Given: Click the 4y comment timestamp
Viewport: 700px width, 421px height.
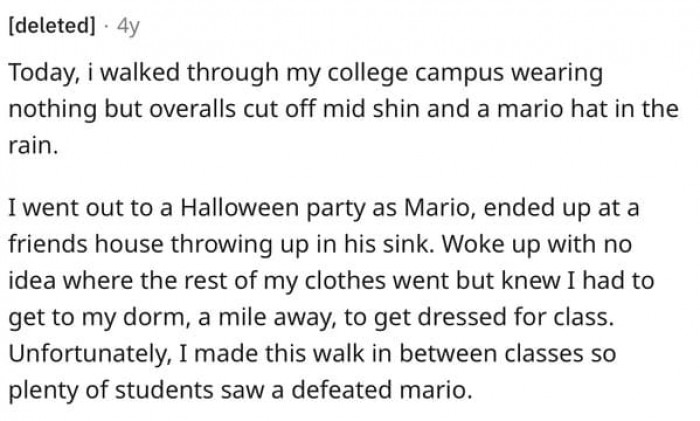Looking at the screenshot, I should [129, 27].
